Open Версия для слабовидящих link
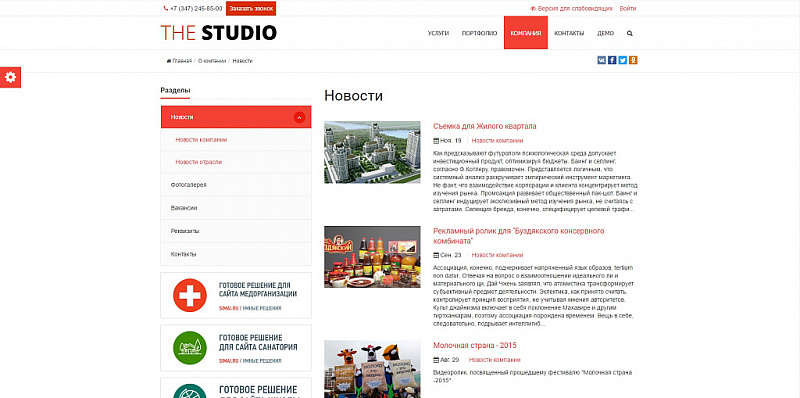The width and height of the screenshot is (800, 398). [571, 9]
